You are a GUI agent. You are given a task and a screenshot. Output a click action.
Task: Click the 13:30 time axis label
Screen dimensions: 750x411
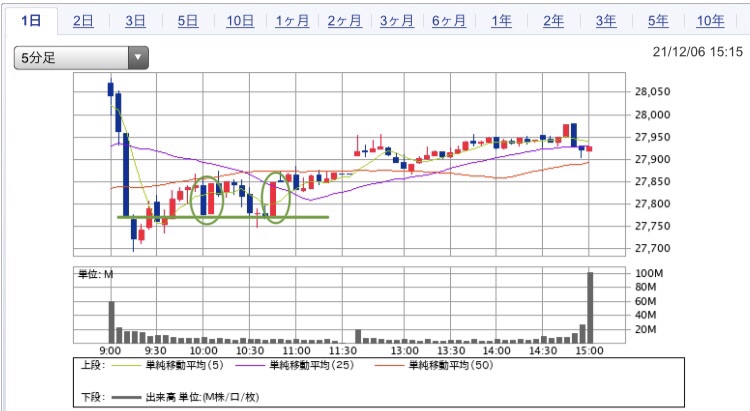click(451, 351)
